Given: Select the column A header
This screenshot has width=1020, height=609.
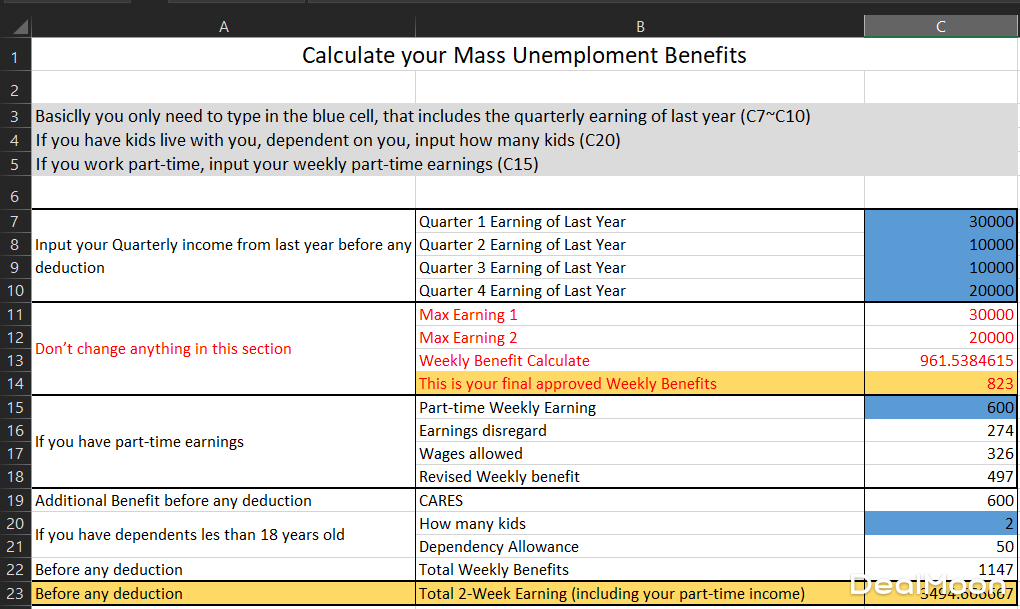Looking at the screenshot, I should click(223, 27).
